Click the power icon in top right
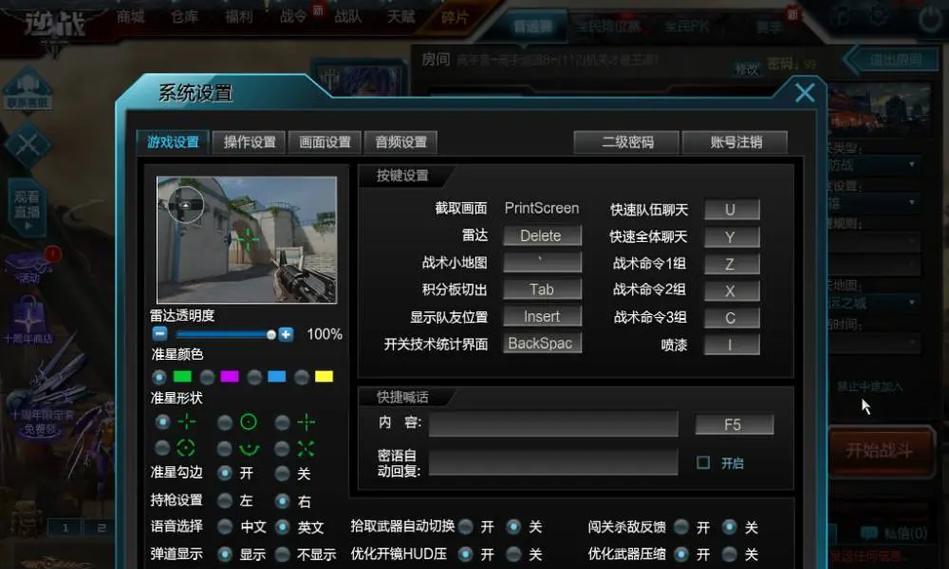Viewport: 949px width, 569px height. [x=929, y=18]
